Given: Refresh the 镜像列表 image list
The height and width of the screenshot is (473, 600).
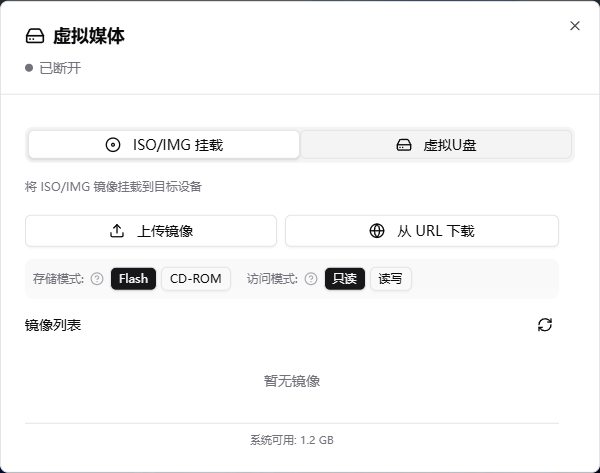Looking at the screenshot, I should (x=545, y=325).
